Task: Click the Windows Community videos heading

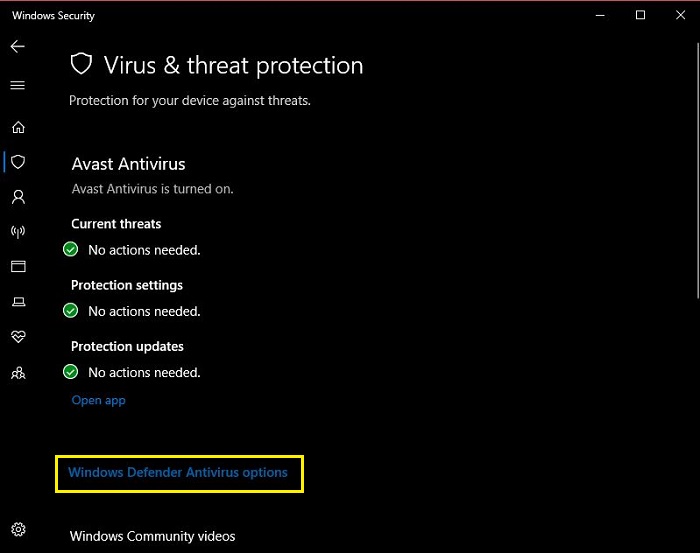Action: pos(153,536)
